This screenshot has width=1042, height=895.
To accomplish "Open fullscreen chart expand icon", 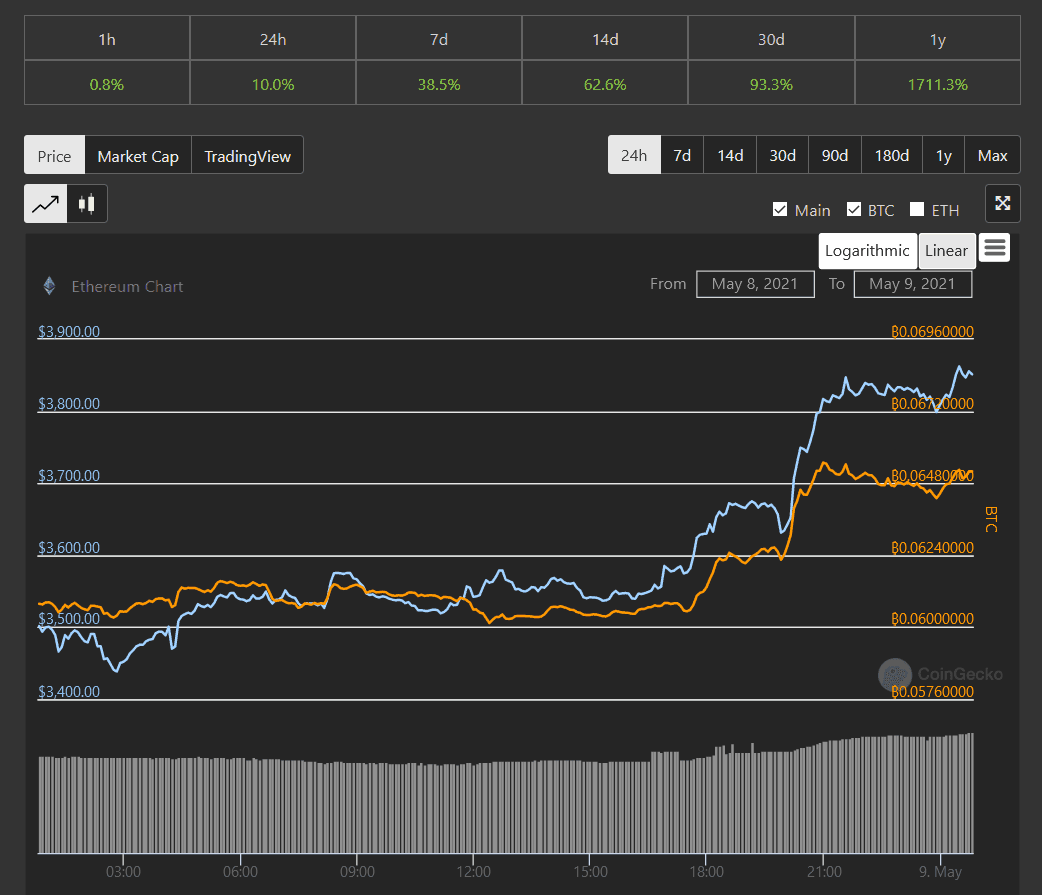I will (x=1002, y=204).
